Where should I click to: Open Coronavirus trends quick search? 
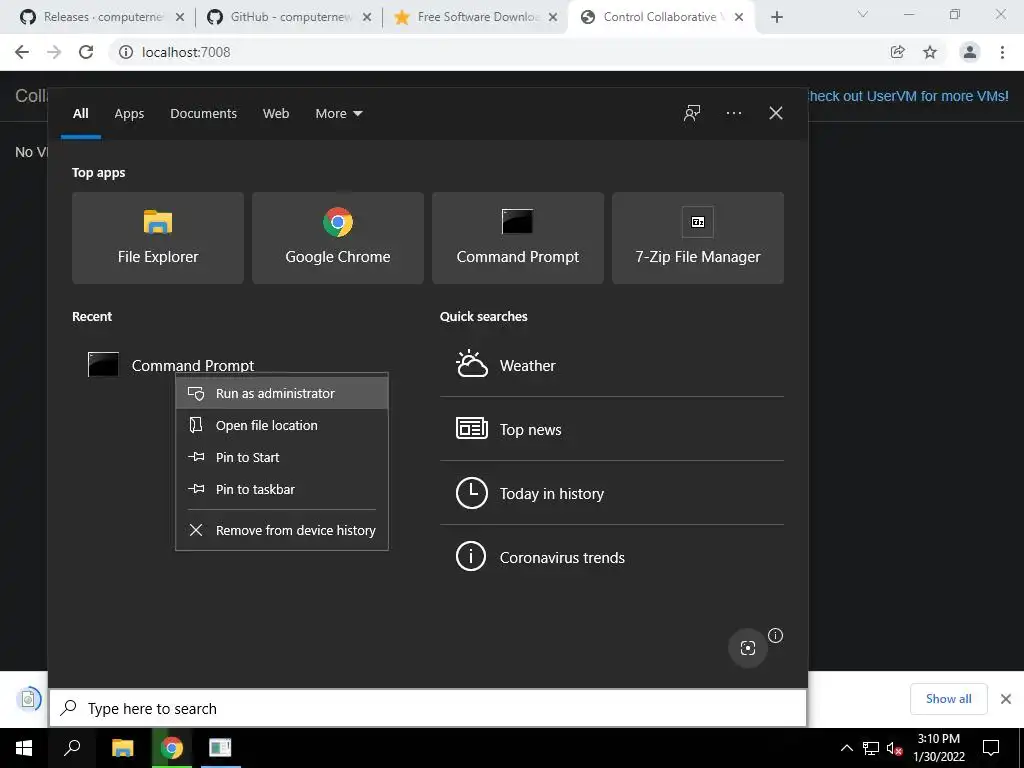[611, 557]
